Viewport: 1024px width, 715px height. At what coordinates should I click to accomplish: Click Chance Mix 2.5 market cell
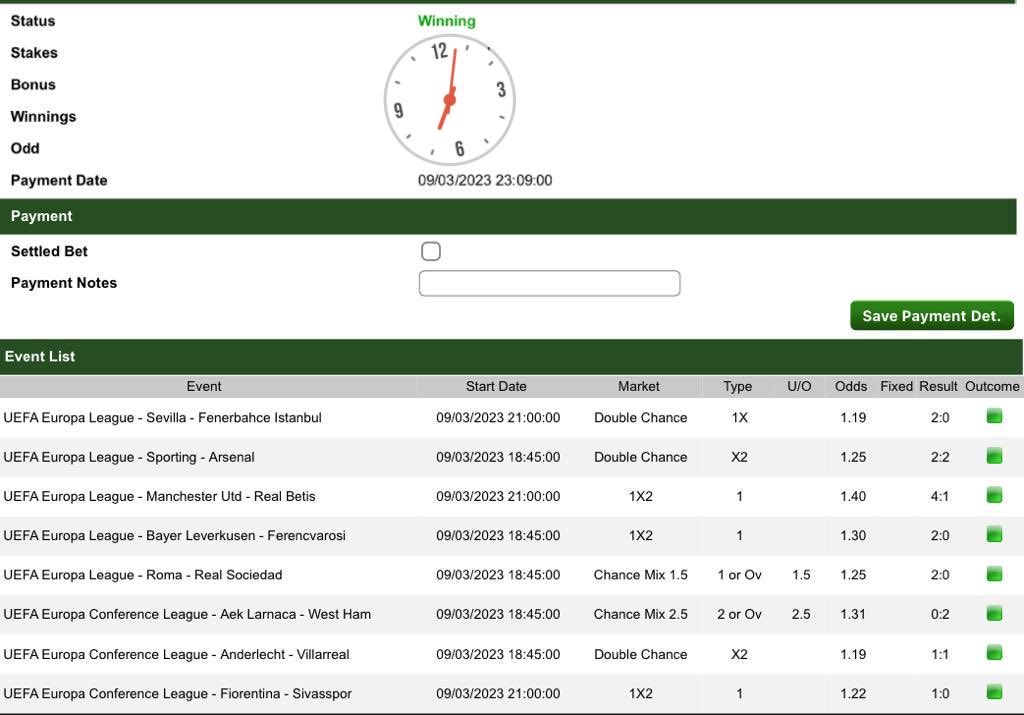(641, 614)
